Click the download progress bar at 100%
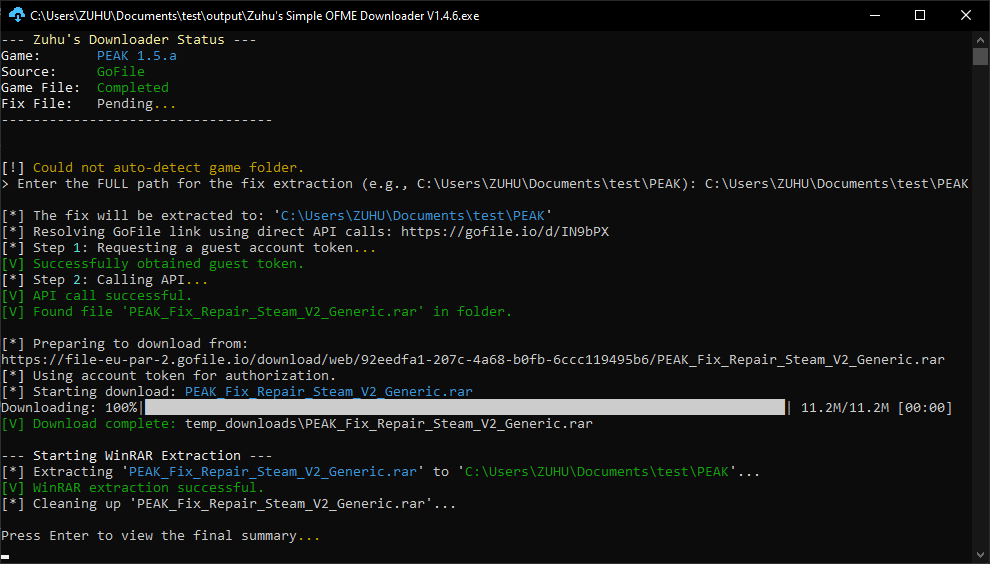Screen dimensions: 990x564 pyautogui.click(x=465, y=407)
